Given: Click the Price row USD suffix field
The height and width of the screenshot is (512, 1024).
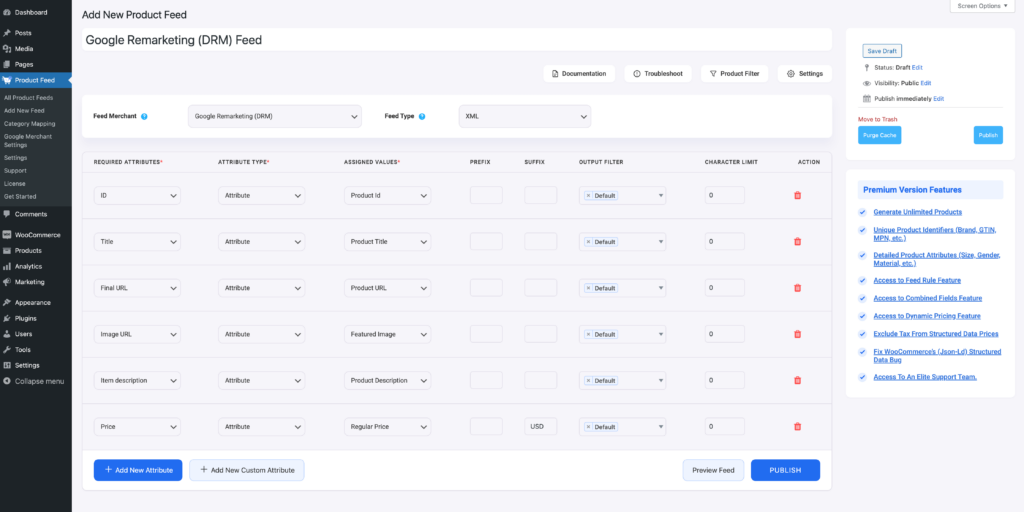Looking at the screenshot, I should click(540, 426).
